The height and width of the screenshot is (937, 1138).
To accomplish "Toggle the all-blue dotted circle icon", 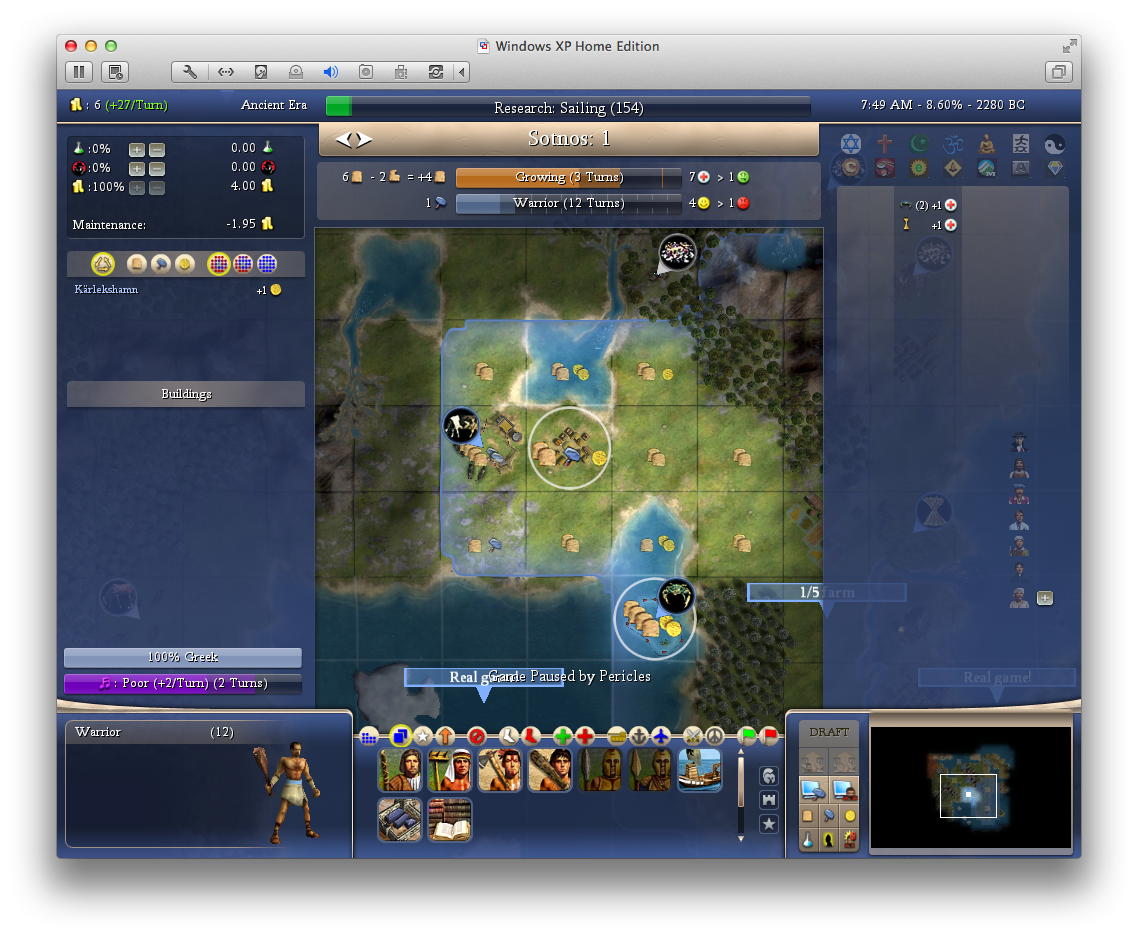I will click(x=267, y=264).
